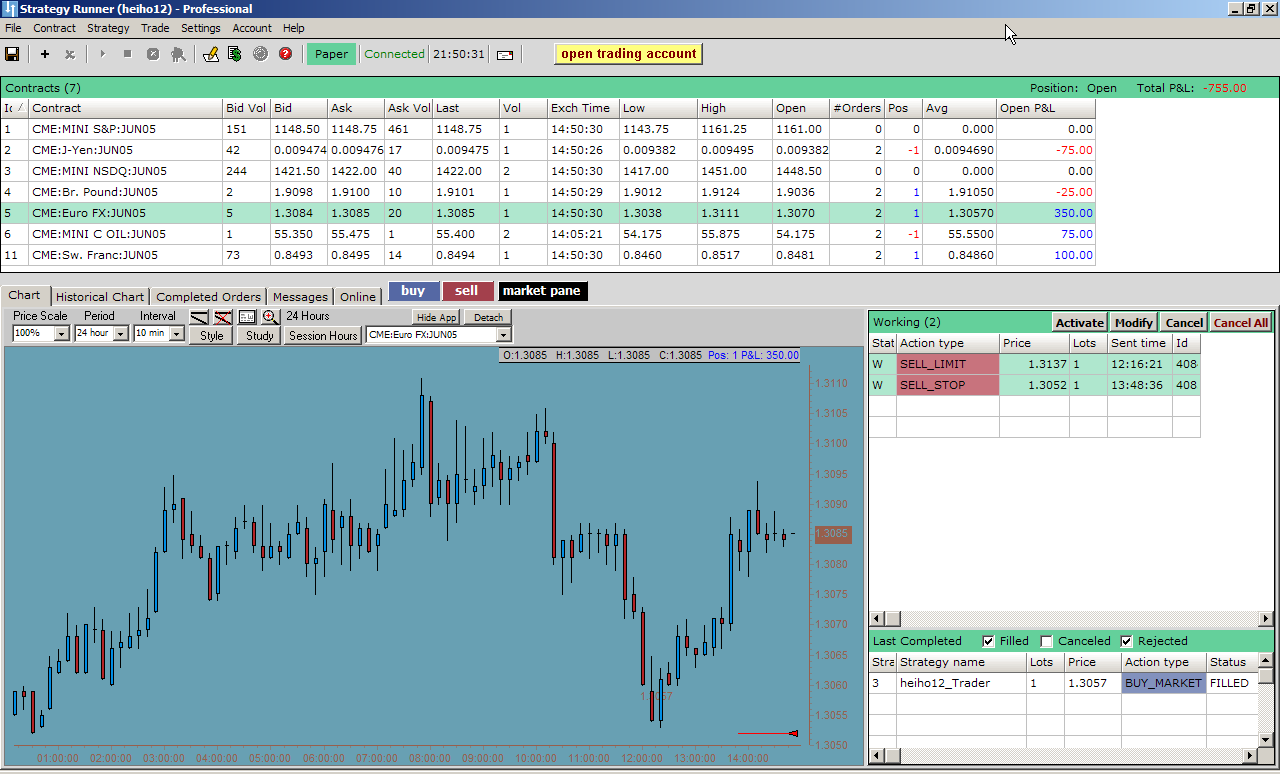Click the market pane button
This screenshot has height=774, width=1280.
click(x=541, y=291)
